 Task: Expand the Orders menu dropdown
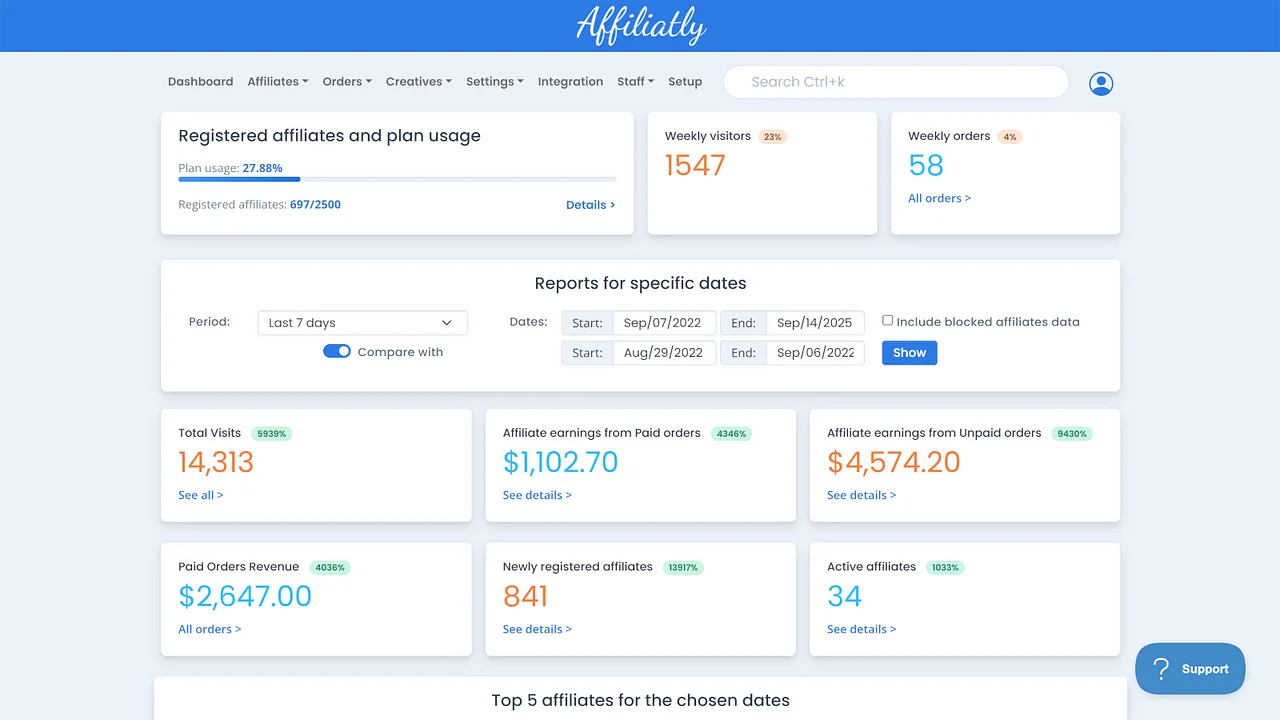point(346,82)
